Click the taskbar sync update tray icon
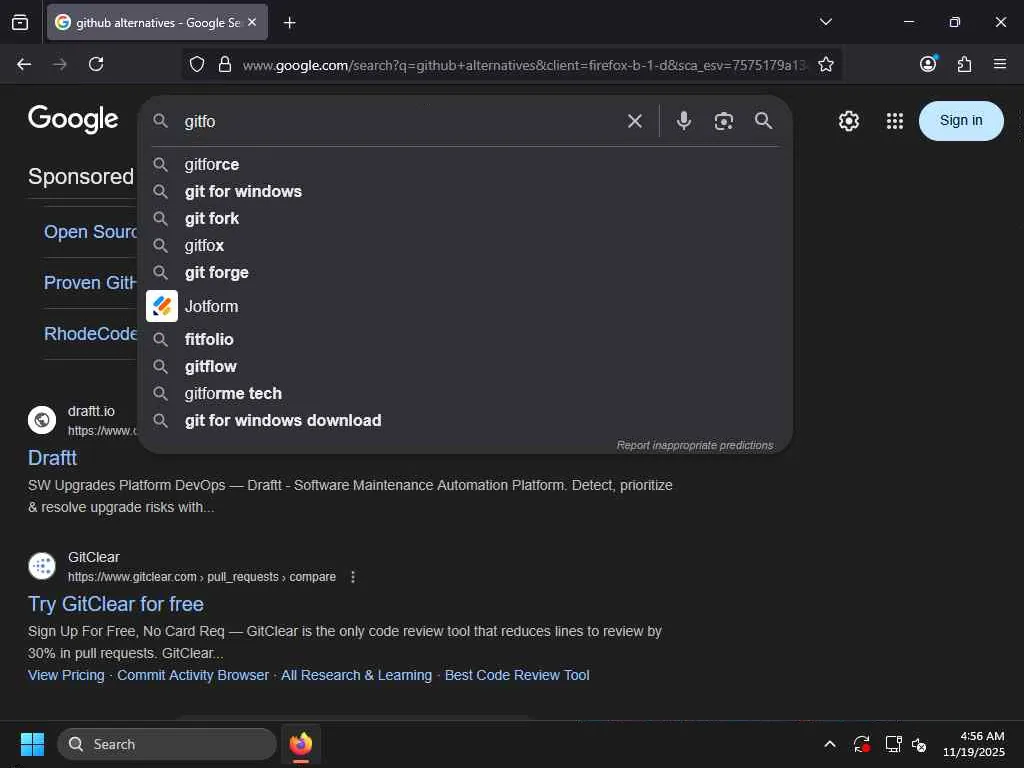Image resolution: width=1024 pixels, height=768 pixels. (x=861, y=744)
